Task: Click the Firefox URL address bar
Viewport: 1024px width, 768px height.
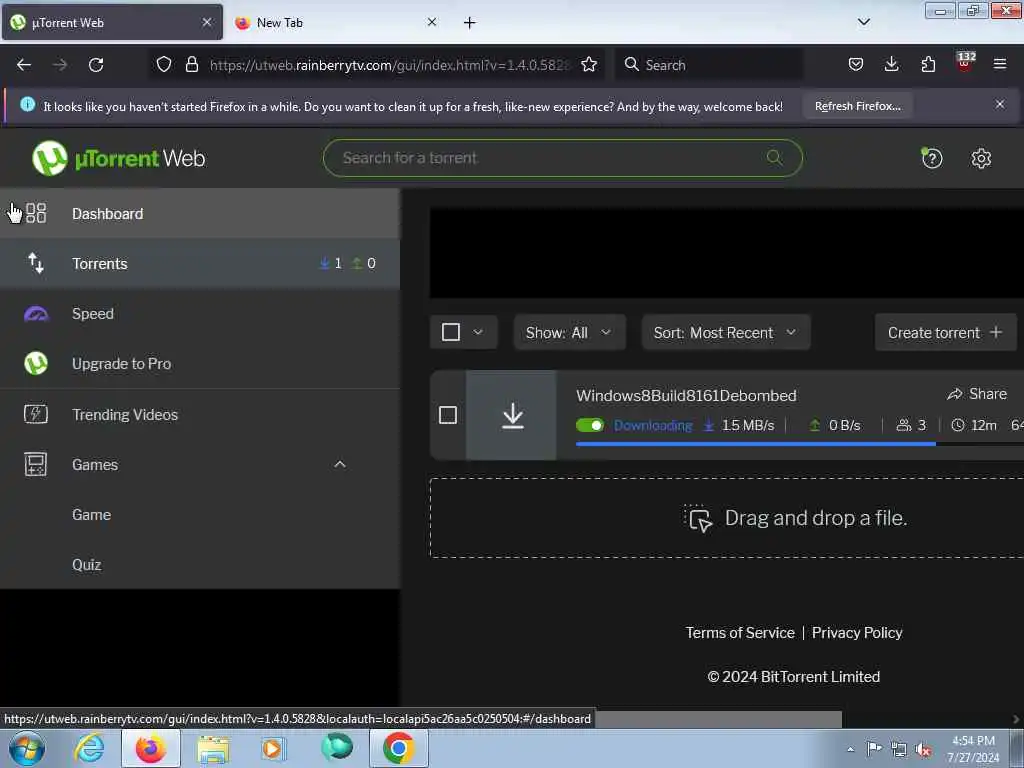Action: pyautogui.click(x=377, y=65)
